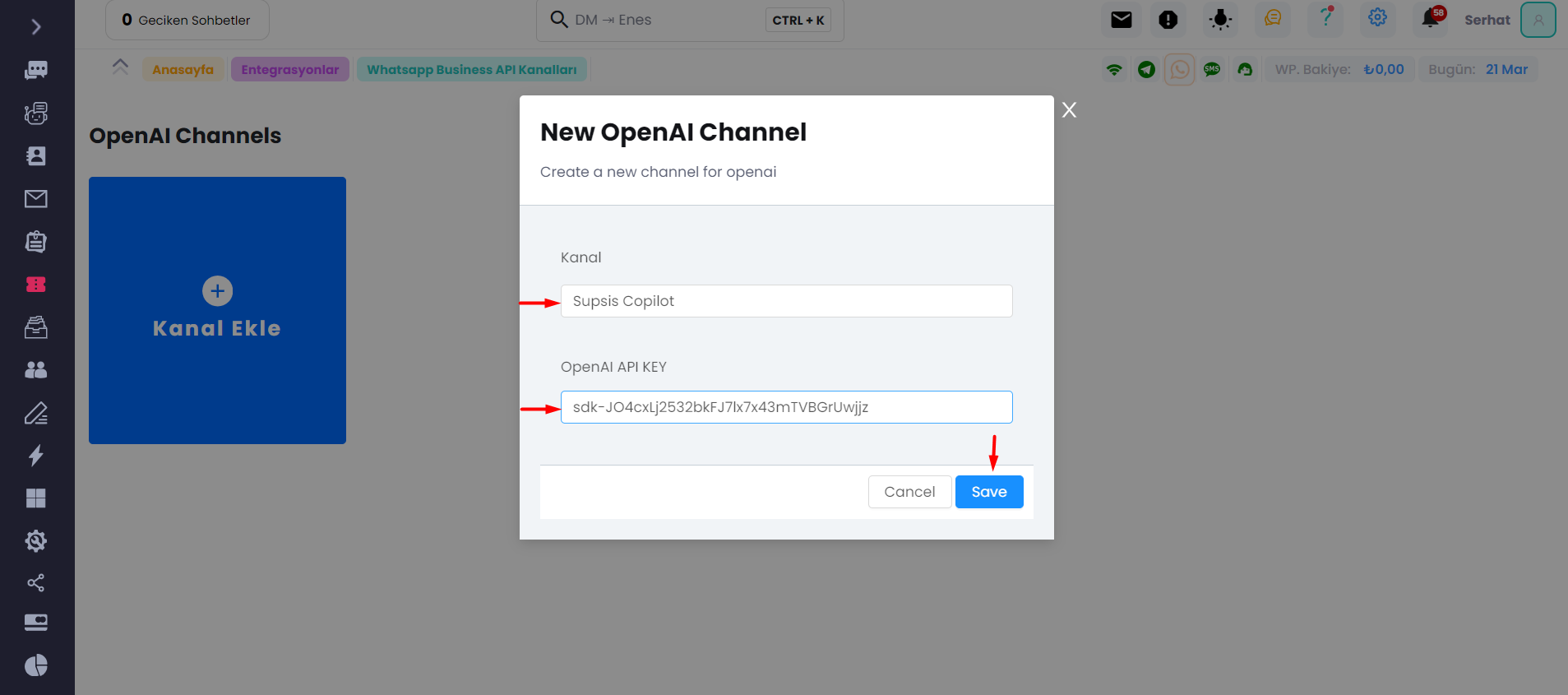Go to the Anasayfa breadcrumb
Image resolution: width=1568 pixels, height=695 pixels.
183,70
